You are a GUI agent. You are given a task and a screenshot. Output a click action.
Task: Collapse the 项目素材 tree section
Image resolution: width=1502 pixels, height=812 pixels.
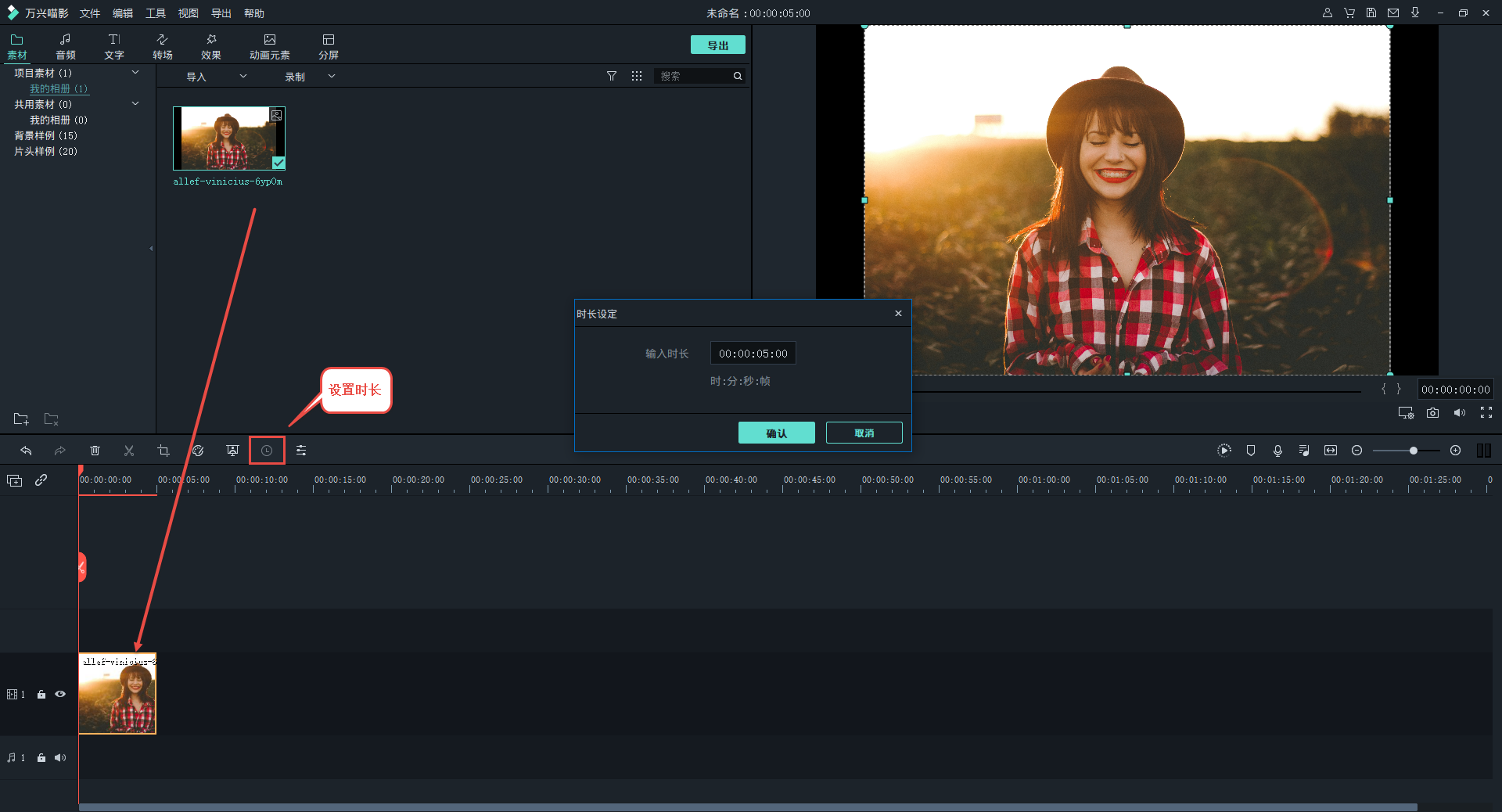[135, 73]
